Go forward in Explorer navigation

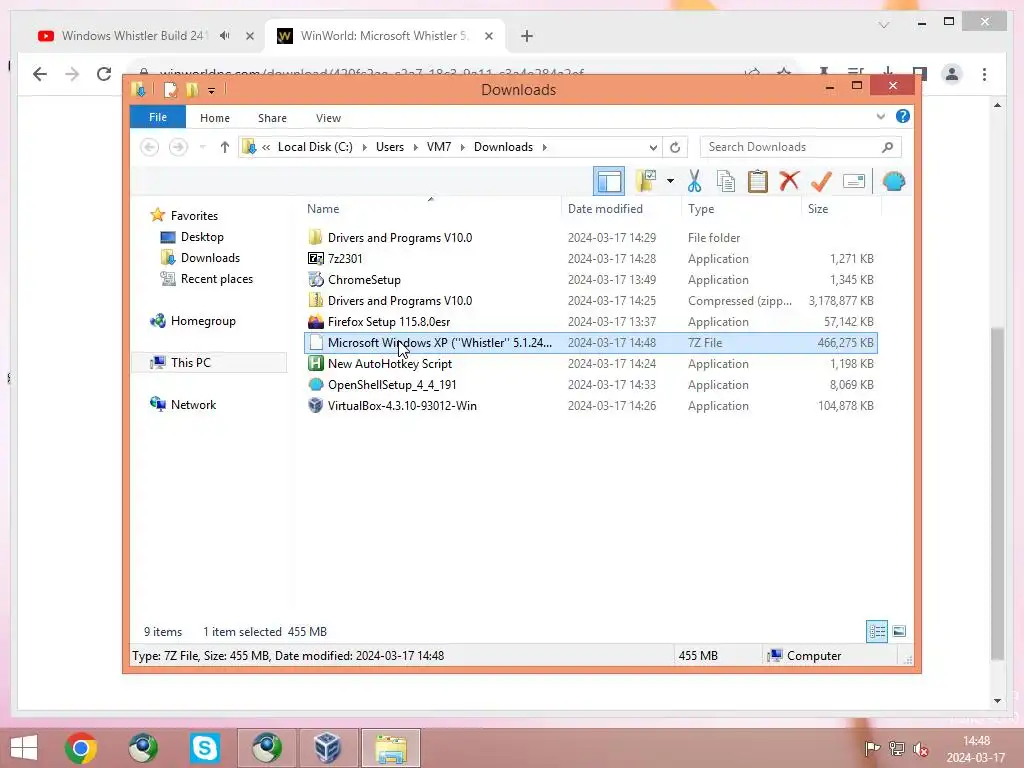[x=178, y=147]
